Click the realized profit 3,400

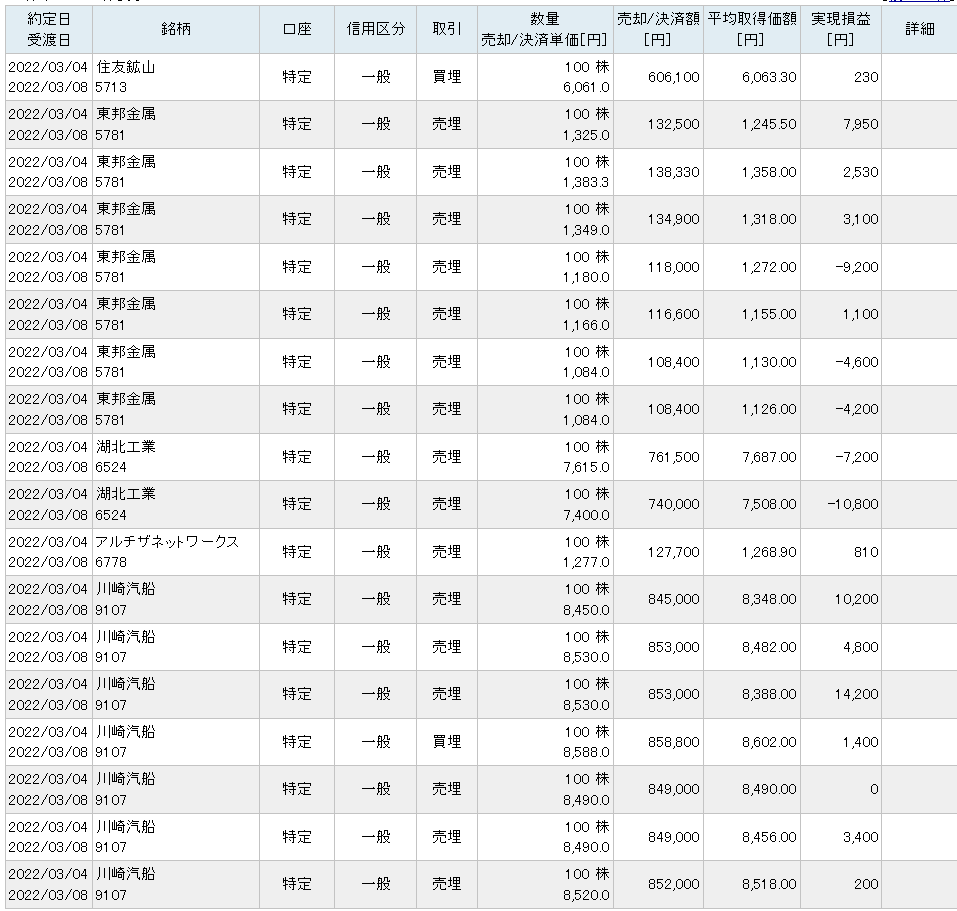pos(861,837)
